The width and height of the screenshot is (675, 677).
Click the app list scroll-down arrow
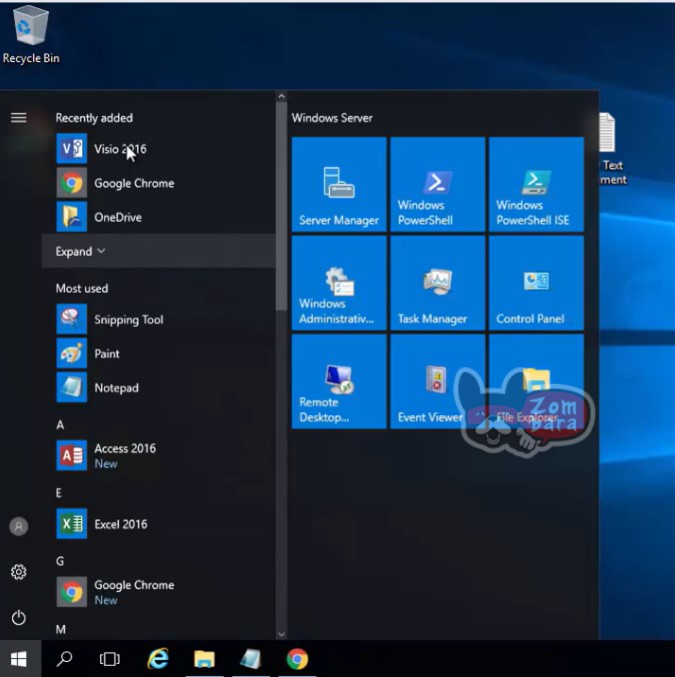(282, 634)
